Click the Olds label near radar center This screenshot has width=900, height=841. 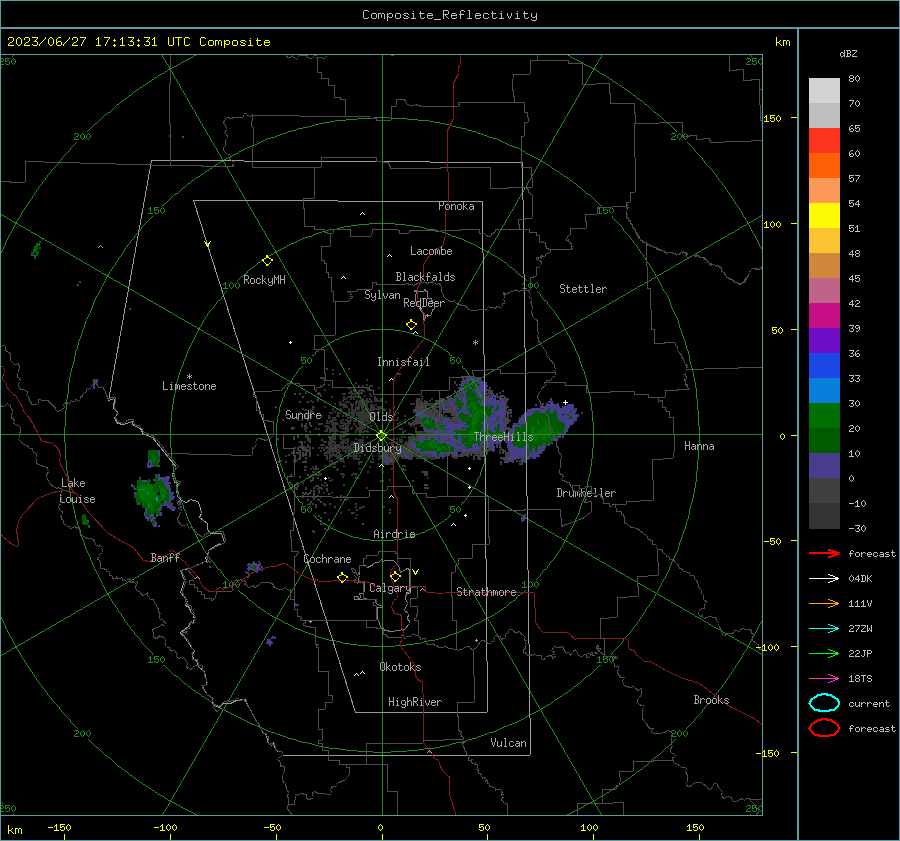click(x=381, y=417)
